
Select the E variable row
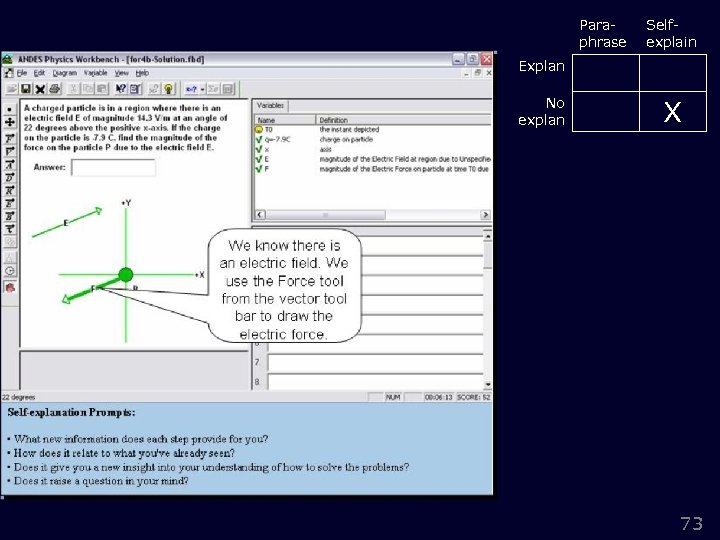[373, 159]
